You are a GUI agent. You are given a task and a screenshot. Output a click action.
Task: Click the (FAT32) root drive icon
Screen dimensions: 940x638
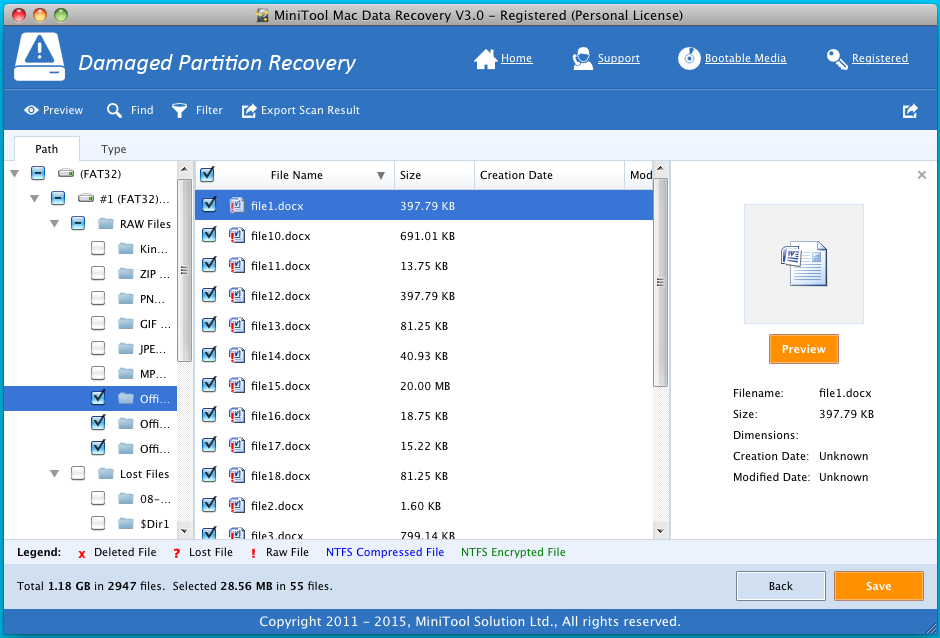tap(66, 174)
